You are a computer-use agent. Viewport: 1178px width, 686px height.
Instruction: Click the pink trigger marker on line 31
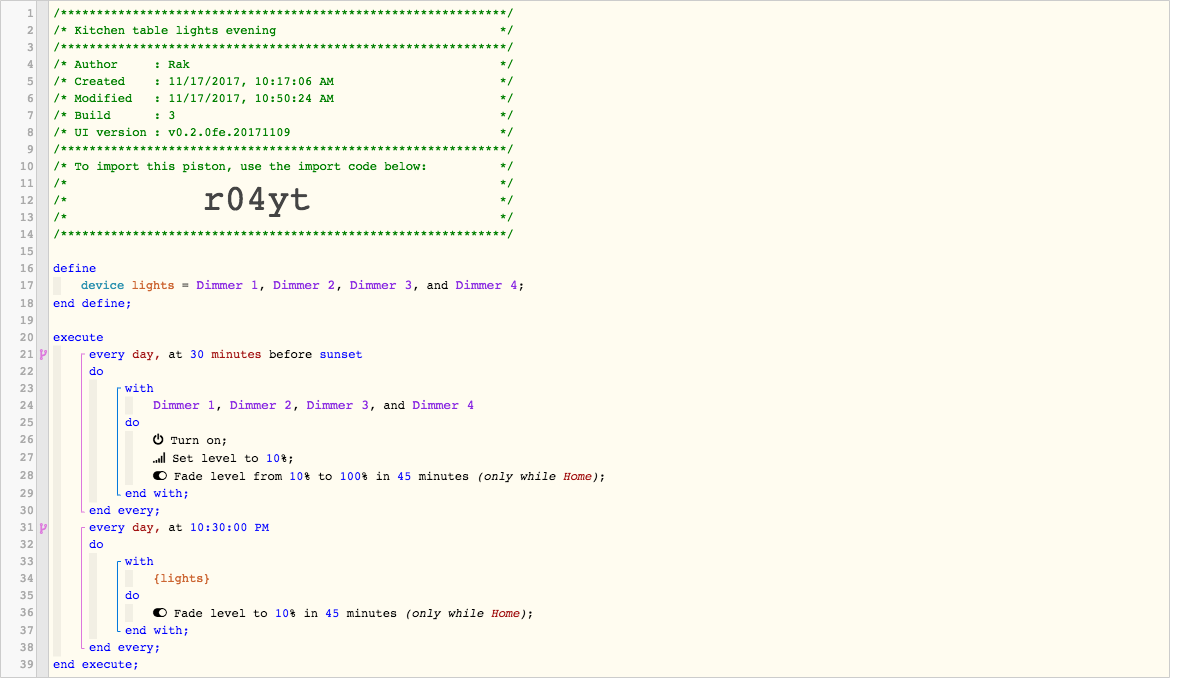(44, 528)
